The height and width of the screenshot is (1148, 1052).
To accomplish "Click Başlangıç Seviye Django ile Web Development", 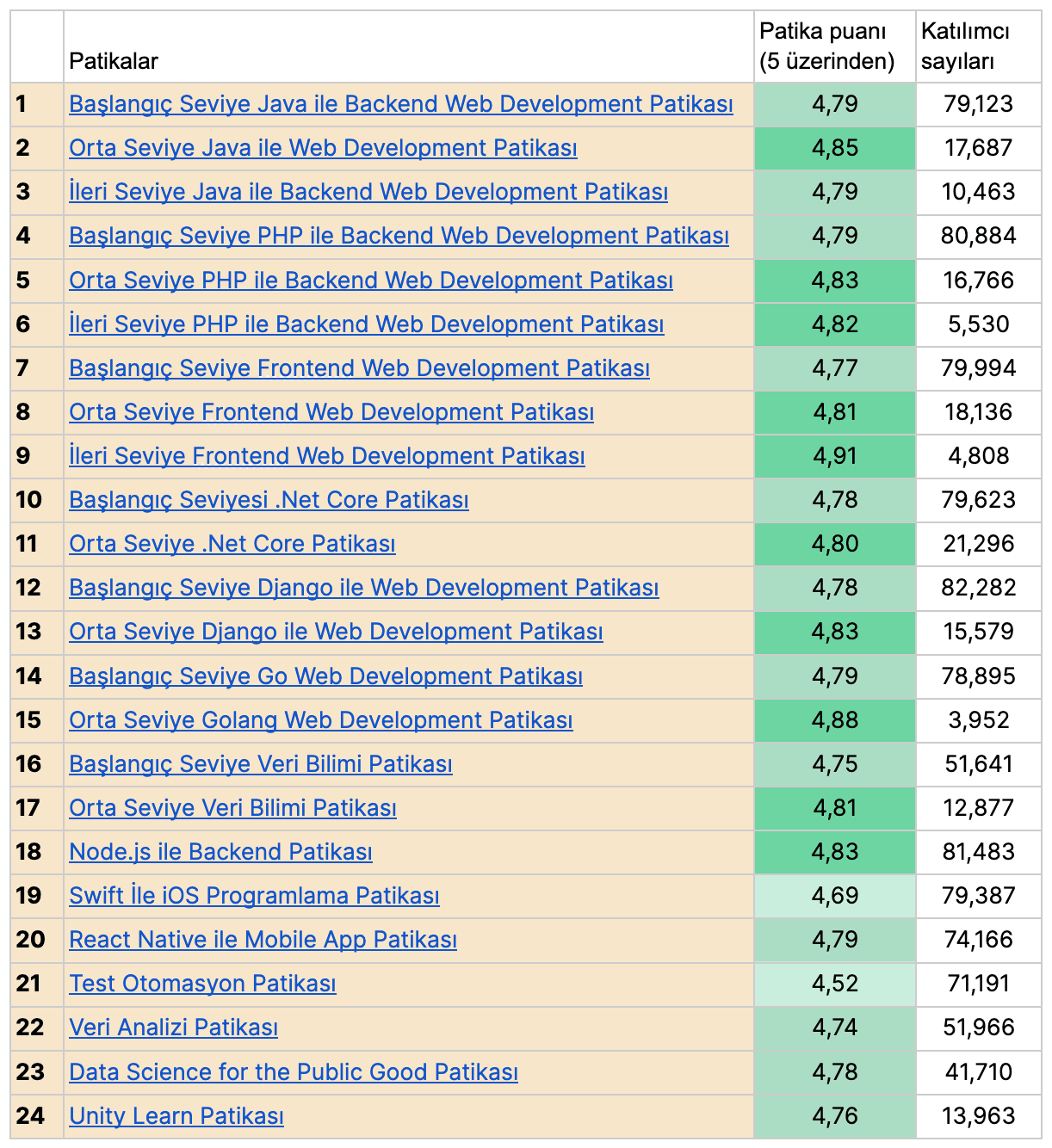I will pos(363,588).
